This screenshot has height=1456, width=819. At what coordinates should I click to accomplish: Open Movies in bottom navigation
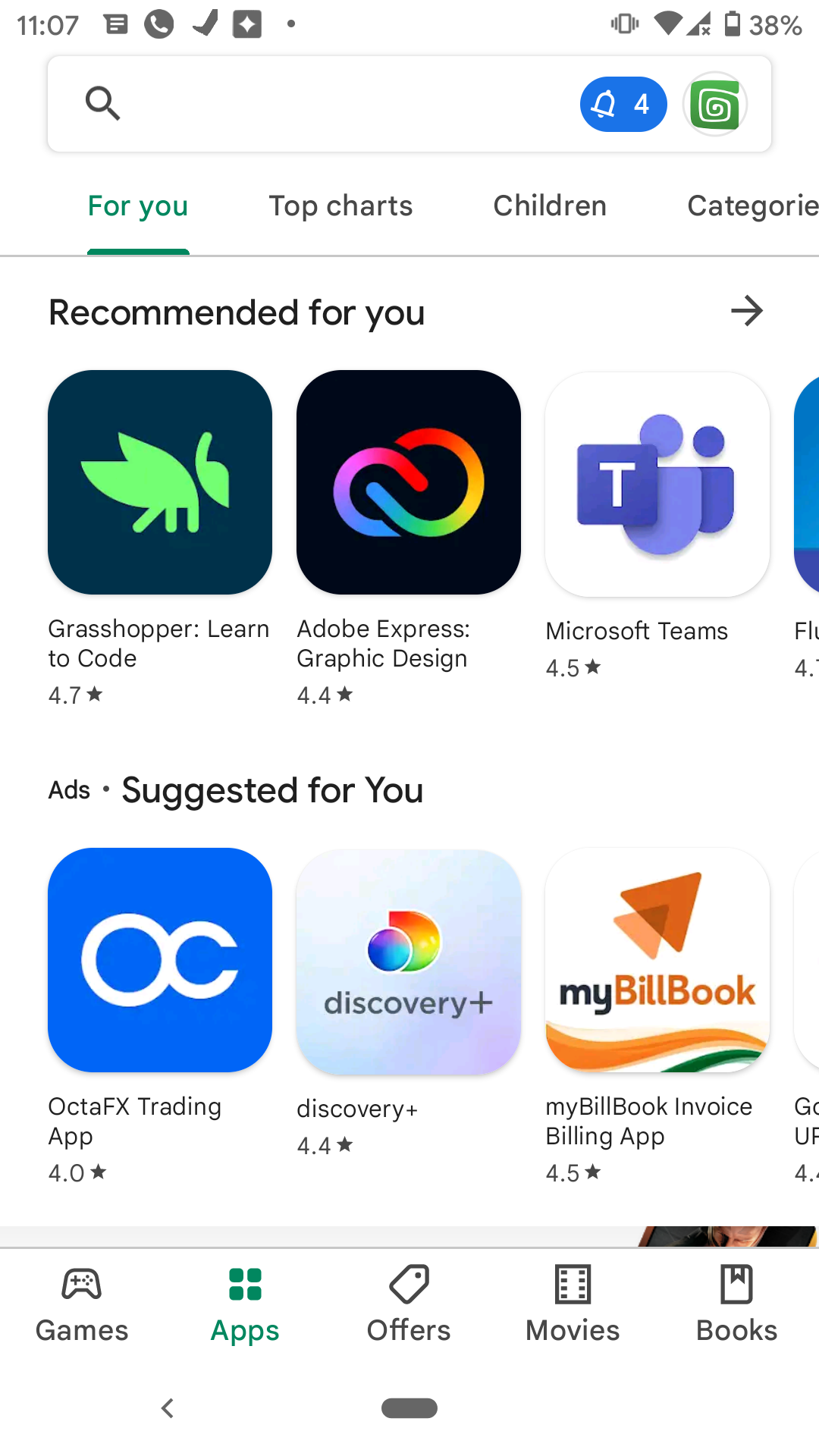click(x=573, y=1305)
